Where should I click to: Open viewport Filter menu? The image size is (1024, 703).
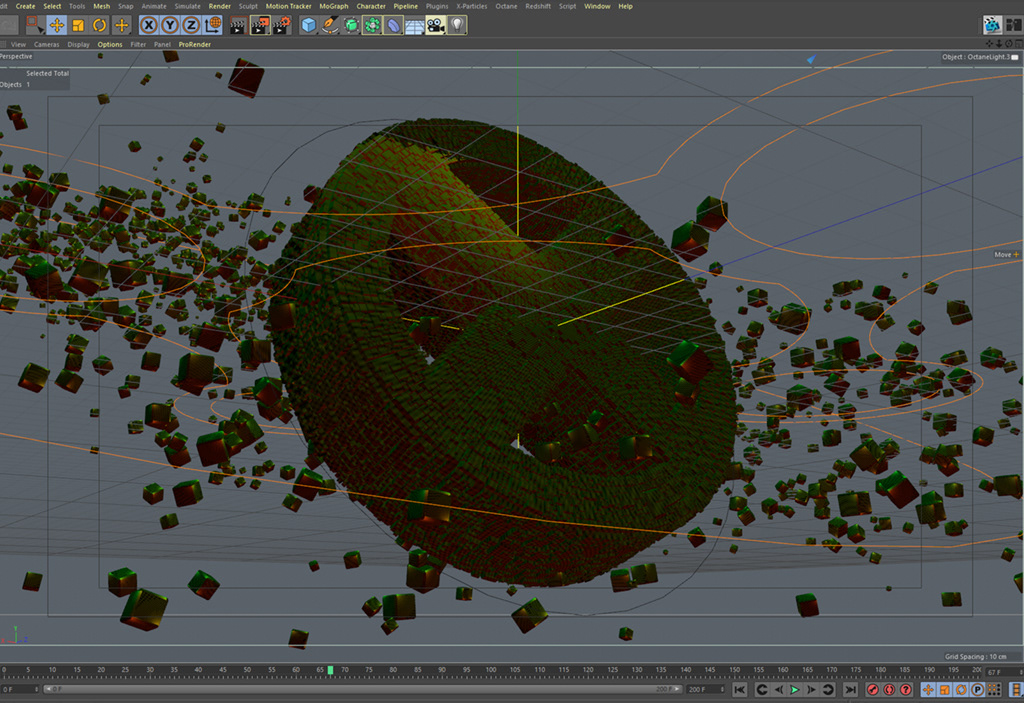click(138, 44)
